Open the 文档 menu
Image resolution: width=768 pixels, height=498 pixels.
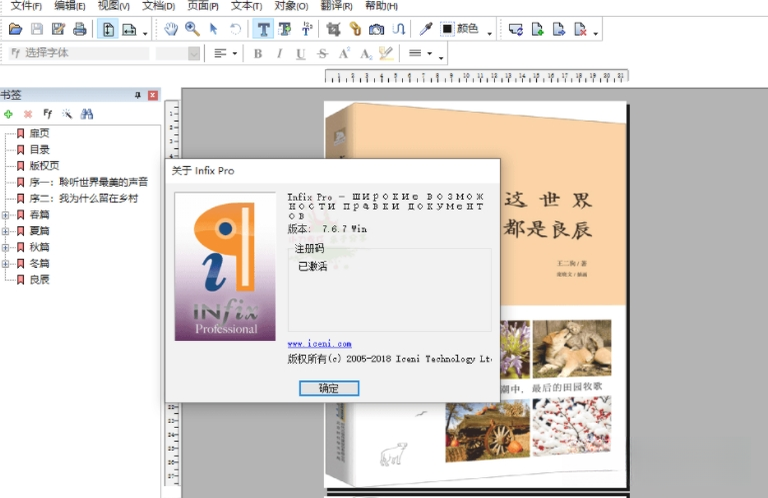pos(158,6)
